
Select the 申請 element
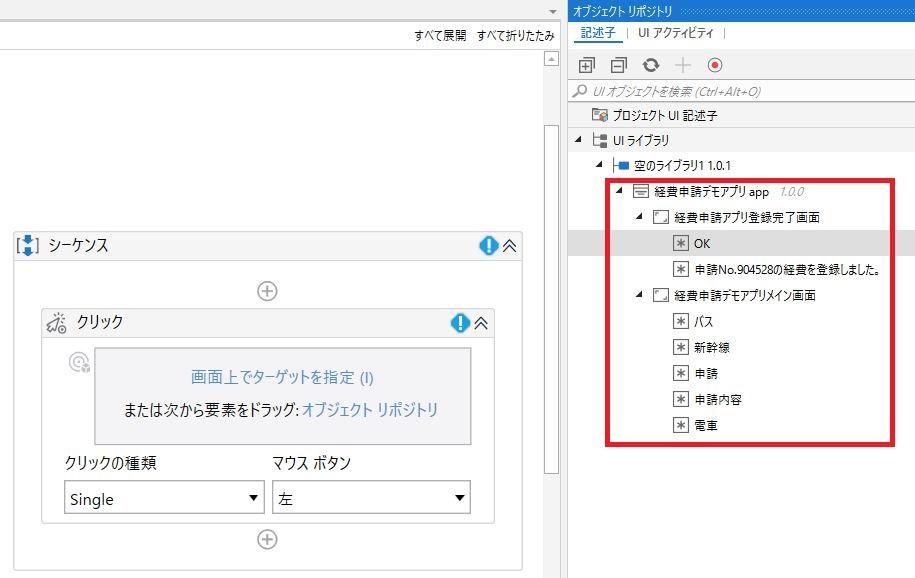click(x=706, y=373)
